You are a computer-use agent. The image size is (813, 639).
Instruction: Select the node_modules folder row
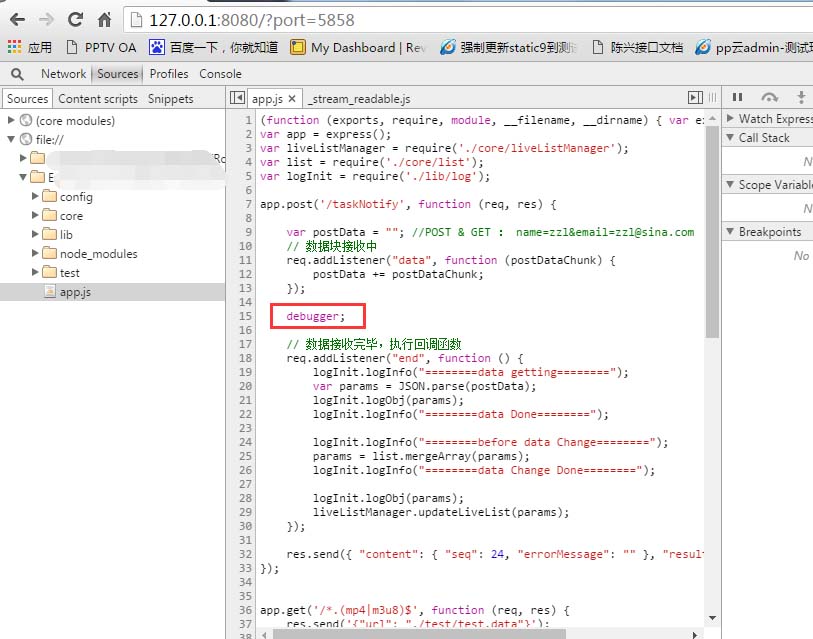(112, 254)
